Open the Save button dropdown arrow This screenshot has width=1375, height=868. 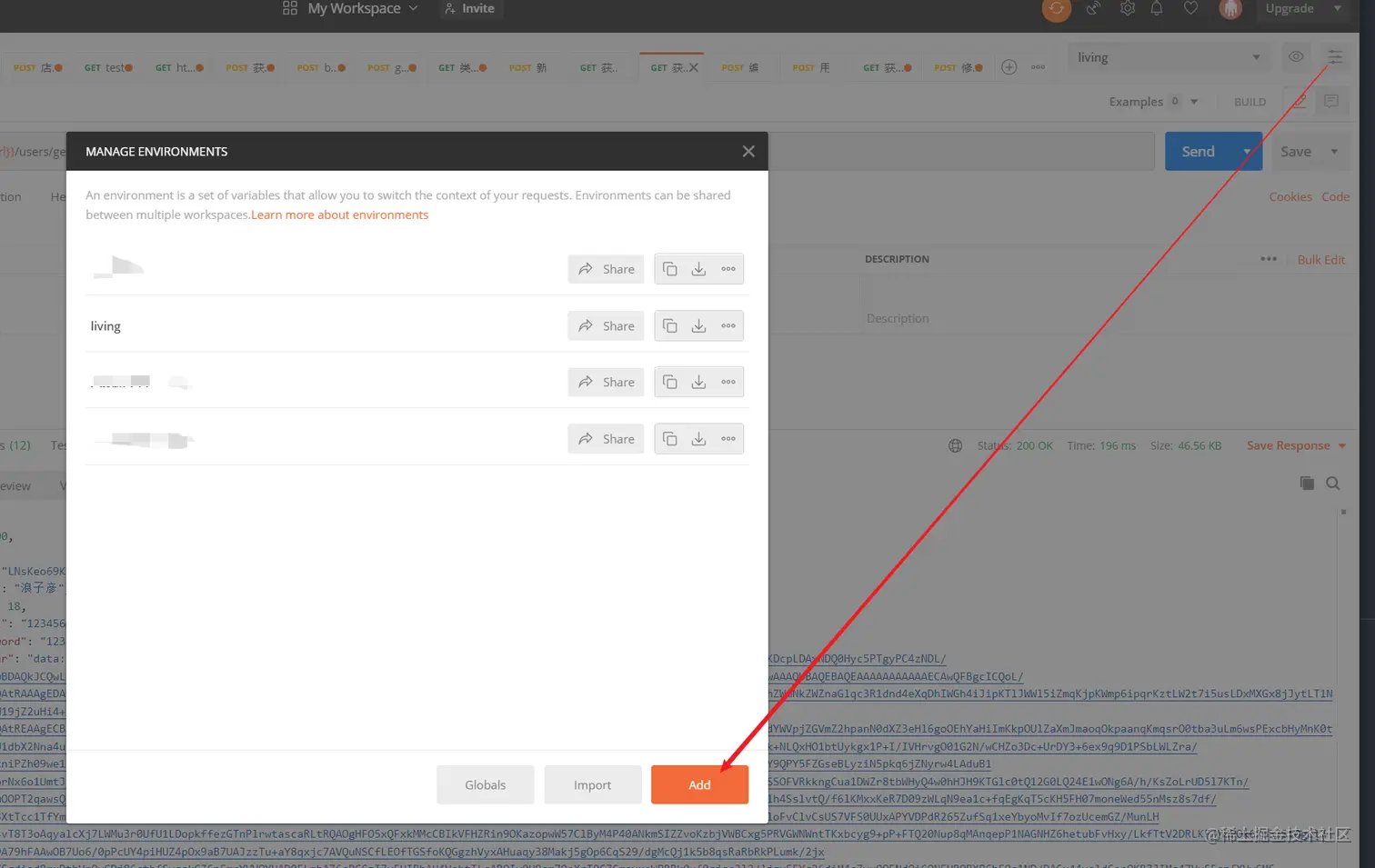[x=1334, y=152]
